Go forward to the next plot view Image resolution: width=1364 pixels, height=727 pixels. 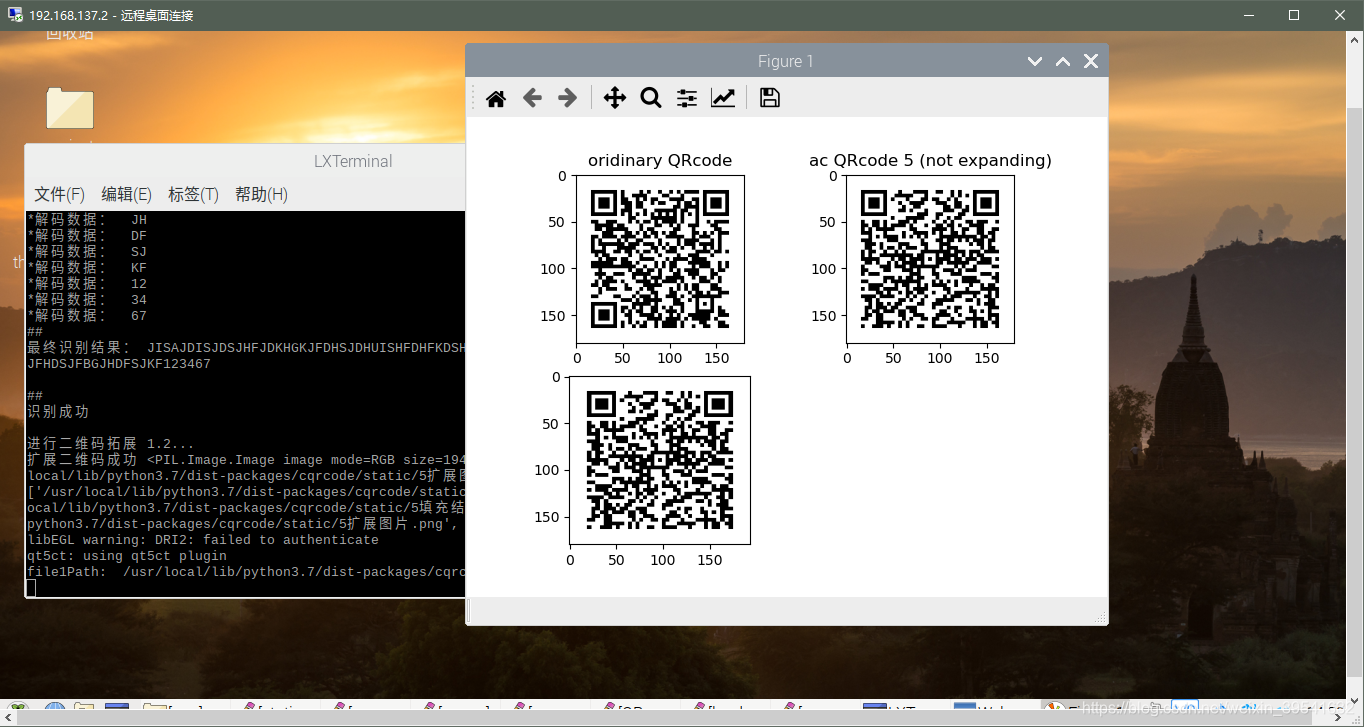click(x=567, y=98)
